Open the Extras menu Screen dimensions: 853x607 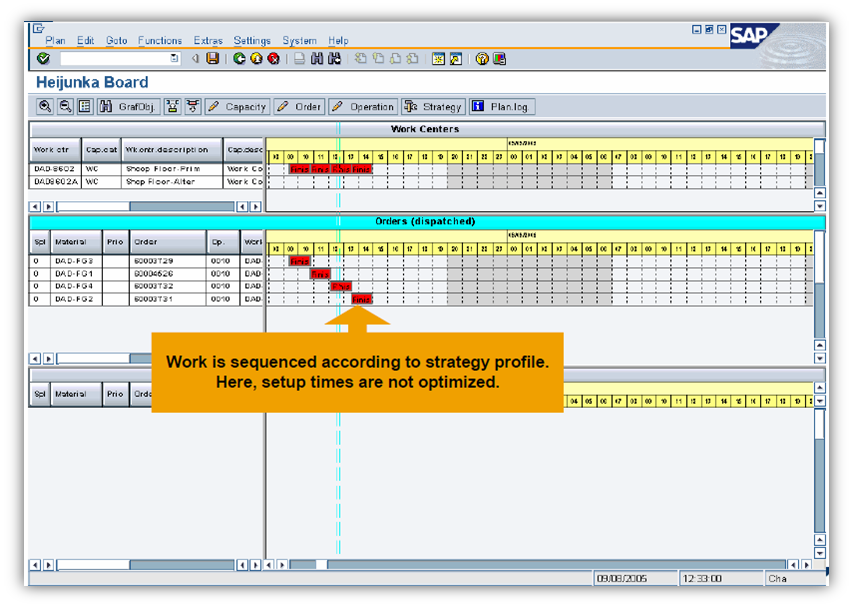click(x=208, y=40)
